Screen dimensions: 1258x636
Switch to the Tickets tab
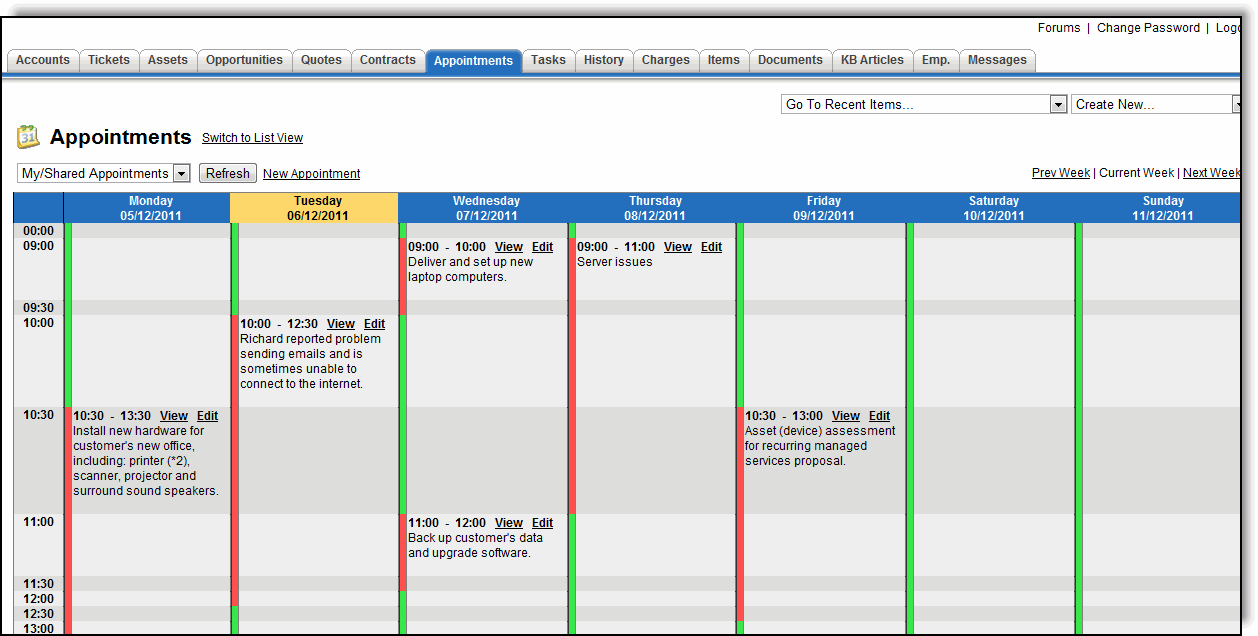(108, 60)
